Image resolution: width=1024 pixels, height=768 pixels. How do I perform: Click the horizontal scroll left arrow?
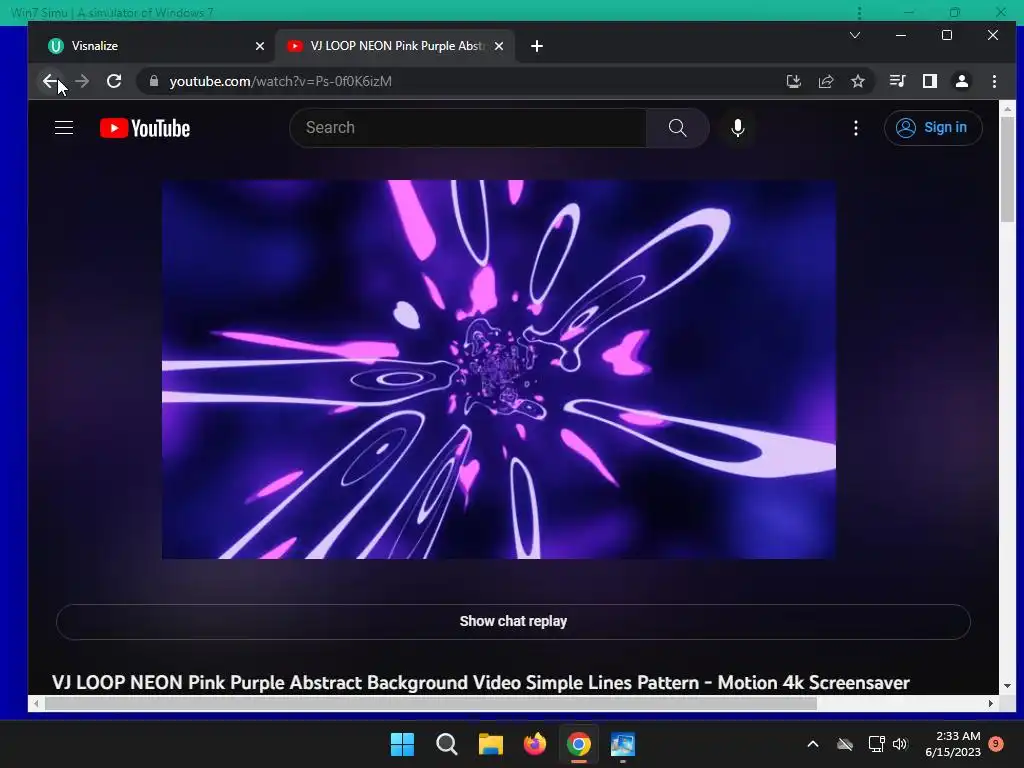point(36,703)
